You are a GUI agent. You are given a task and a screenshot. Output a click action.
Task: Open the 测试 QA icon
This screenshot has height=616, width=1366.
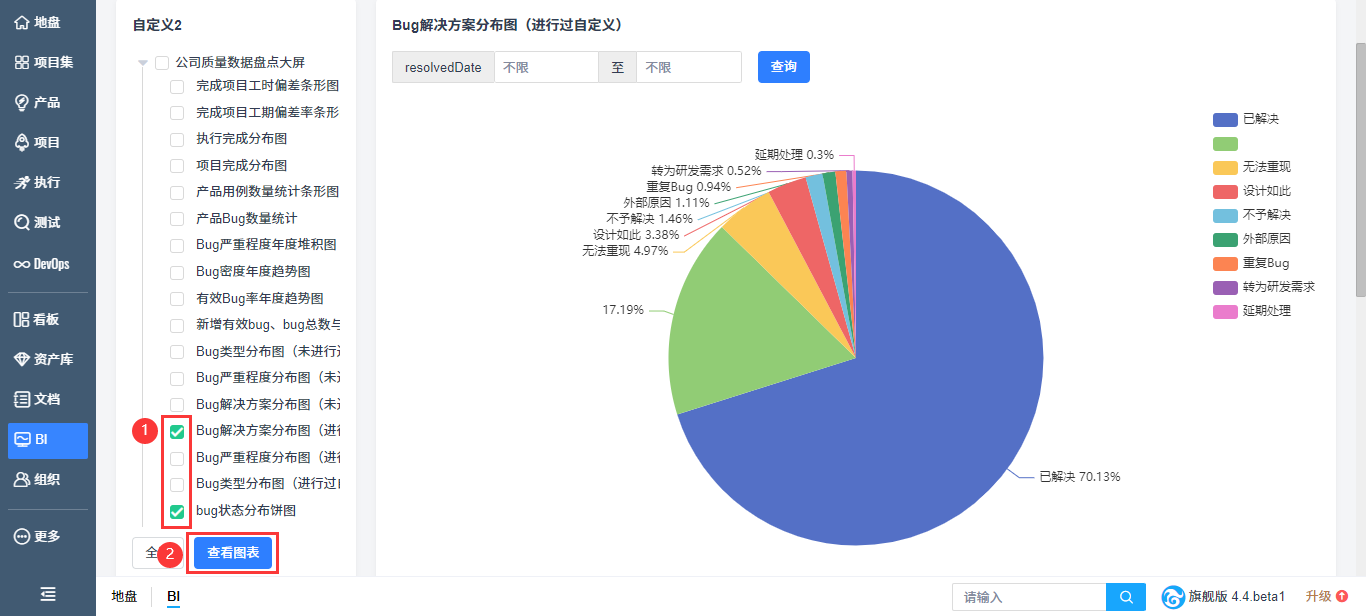coord(22,222)
